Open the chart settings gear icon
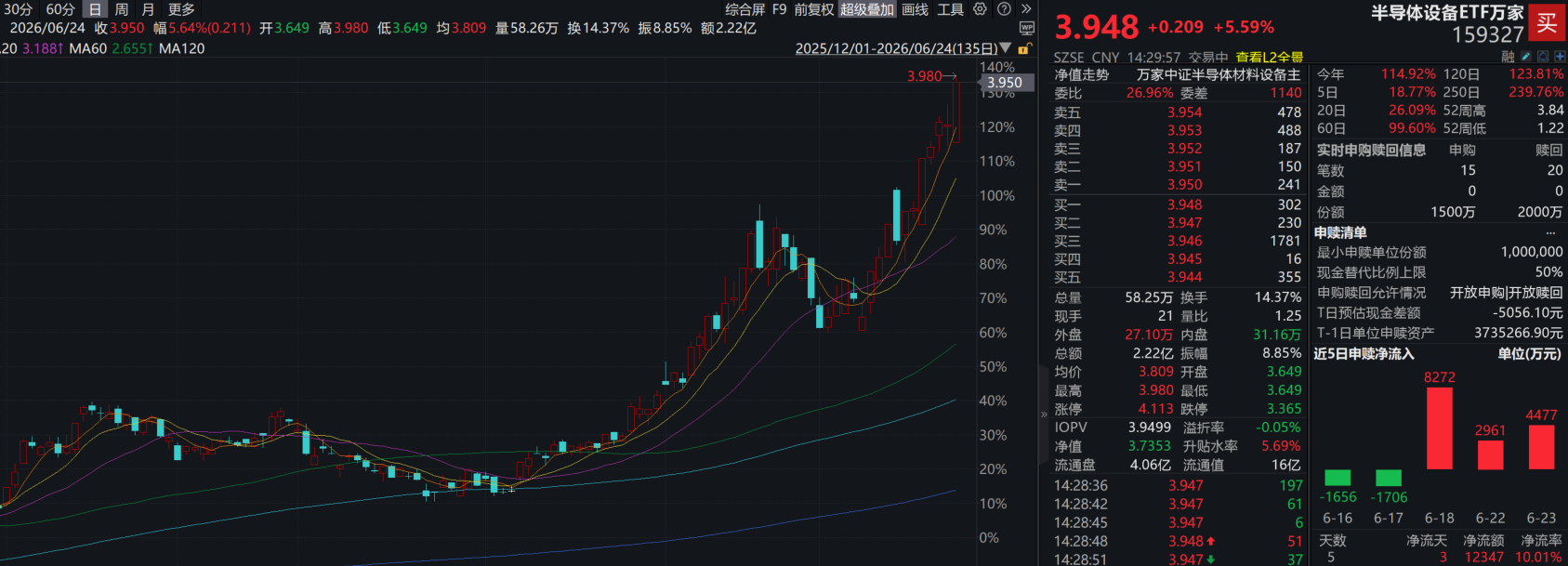This screenshot has height=566, width=1568. tap(981, 9)
